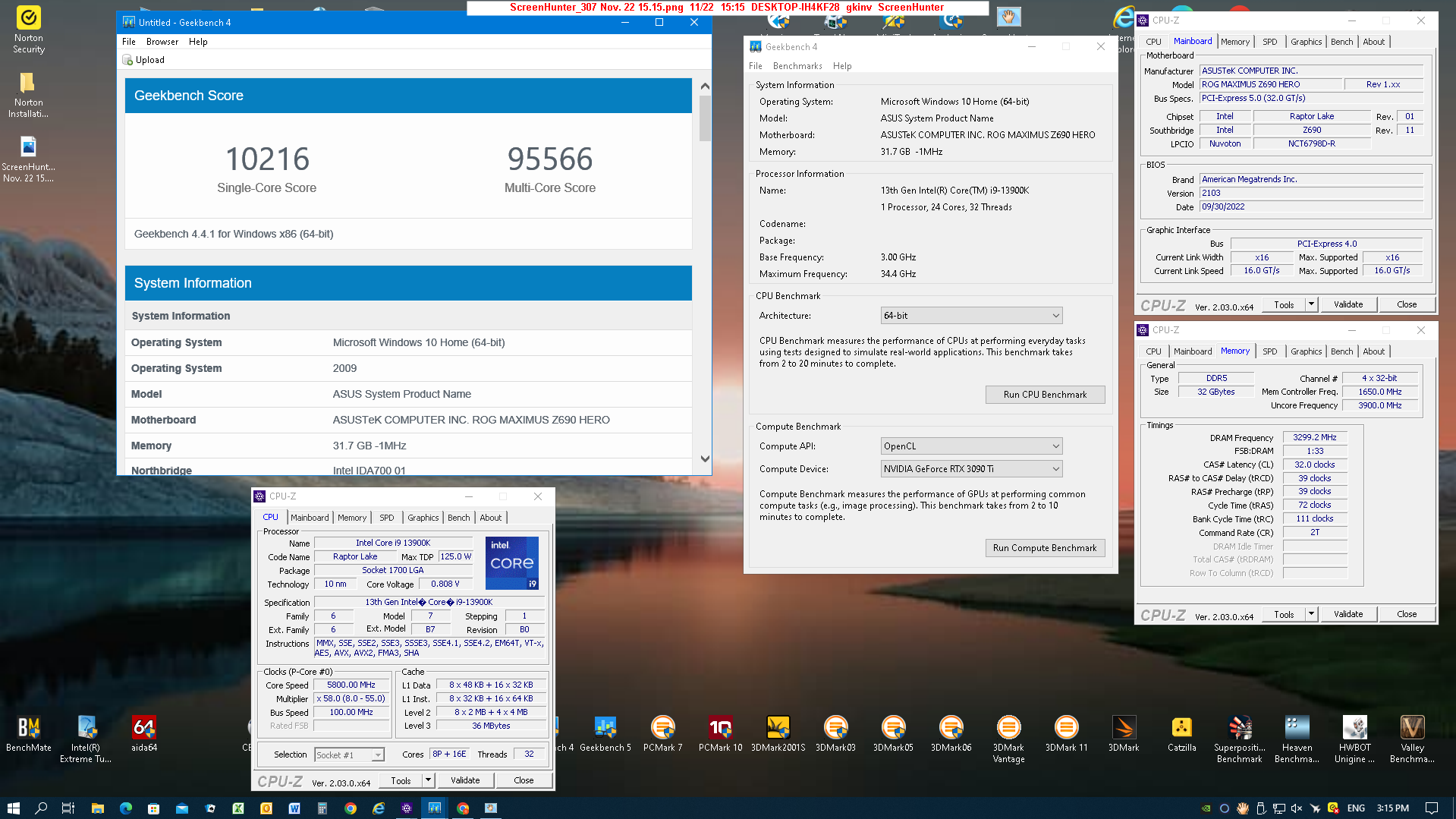1456x819 pixels.
Task: Click Validate in the CPU-Z Mainboard window
Action: pos(1348,304)
